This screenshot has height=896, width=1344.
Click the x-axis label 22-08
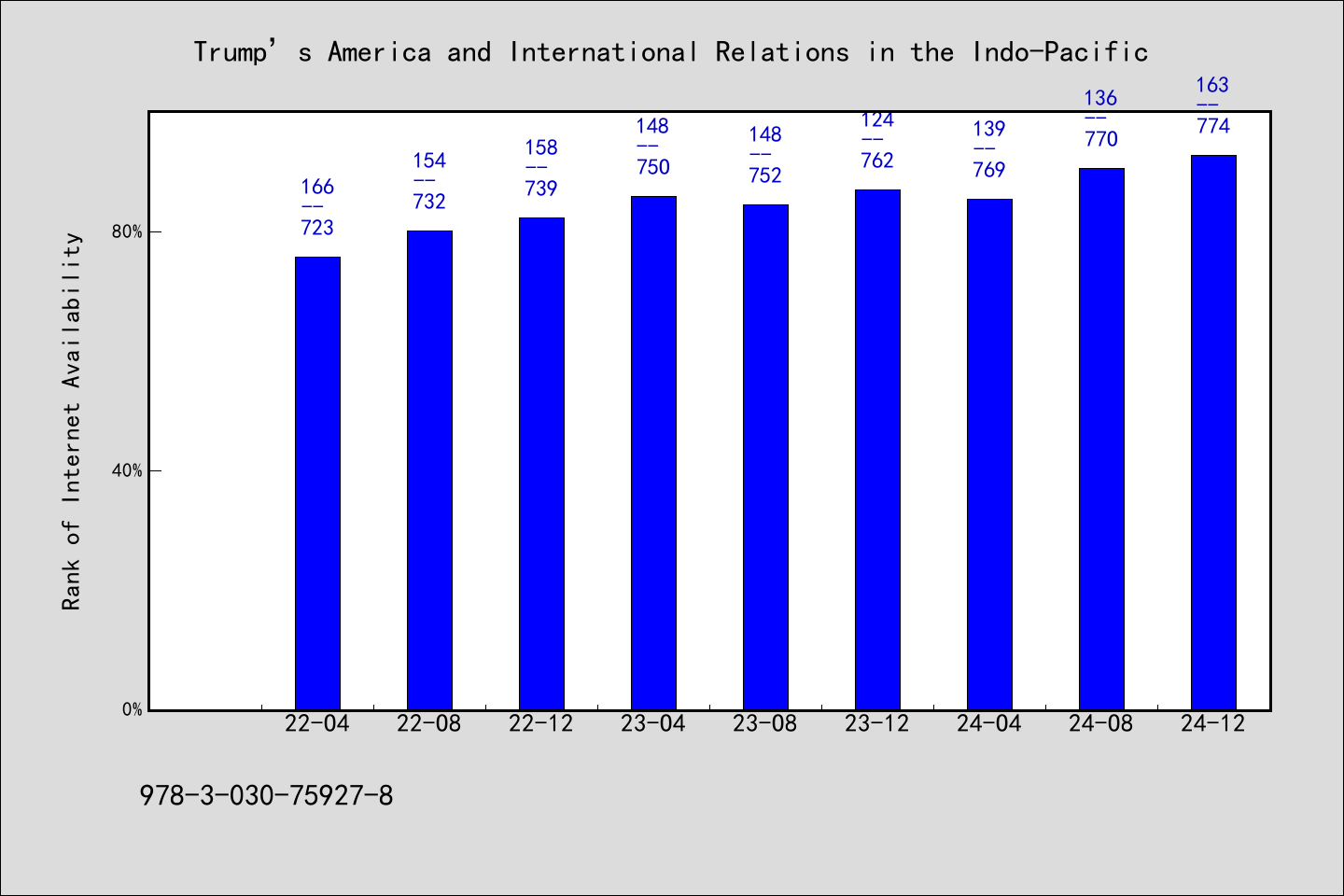(x=429, y=724)
